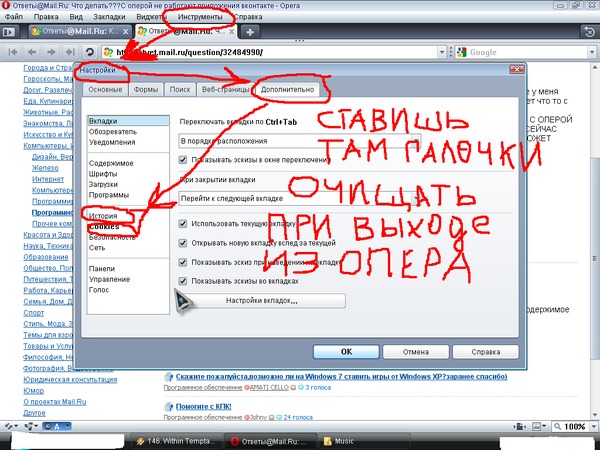Switch to the Основные tab
600x450 pixels.
tap(105, 90)
